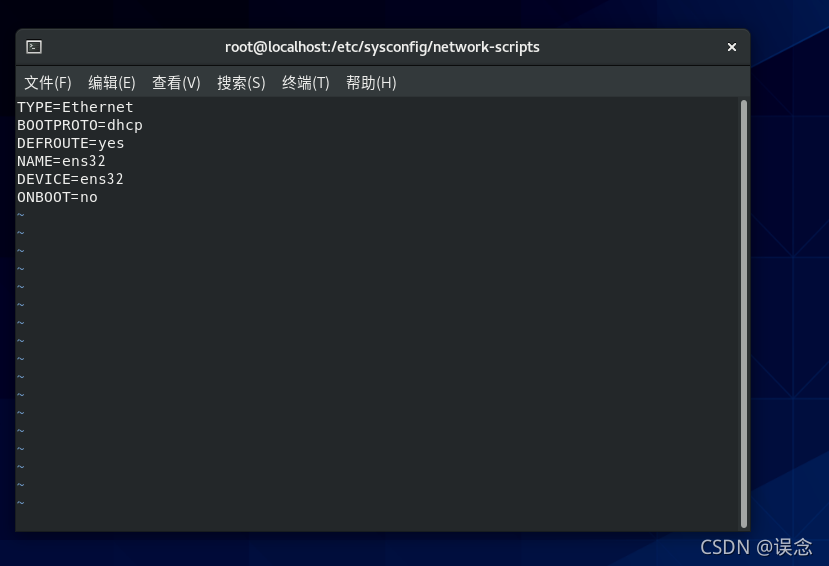The height and width of the screenshot is (566, 829).
Task: Place cursor on TYPE=Ethernet line
Action: coord(75,107)
